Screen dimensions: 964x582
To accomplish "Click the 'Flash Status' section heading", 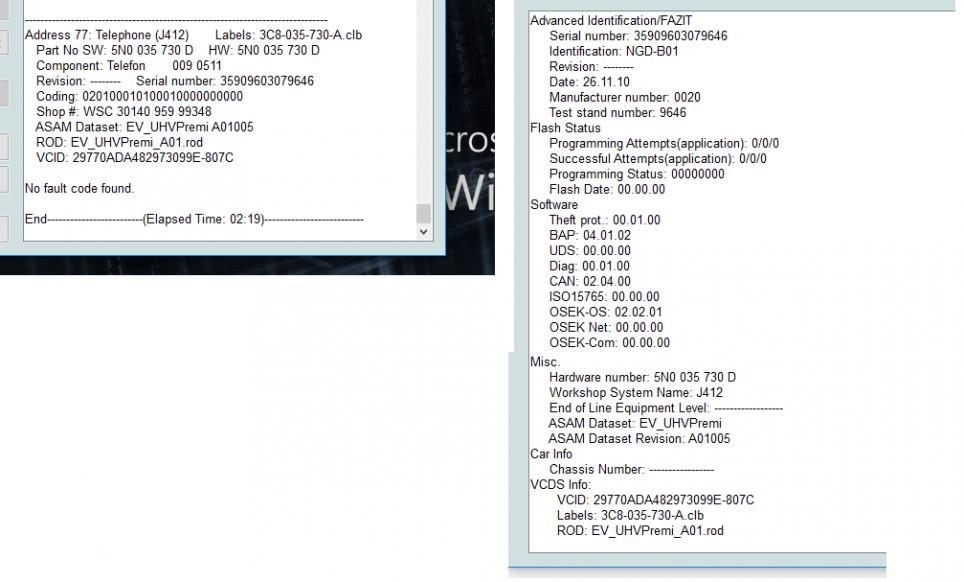I will pyautogui.click(x=565, y=128).
